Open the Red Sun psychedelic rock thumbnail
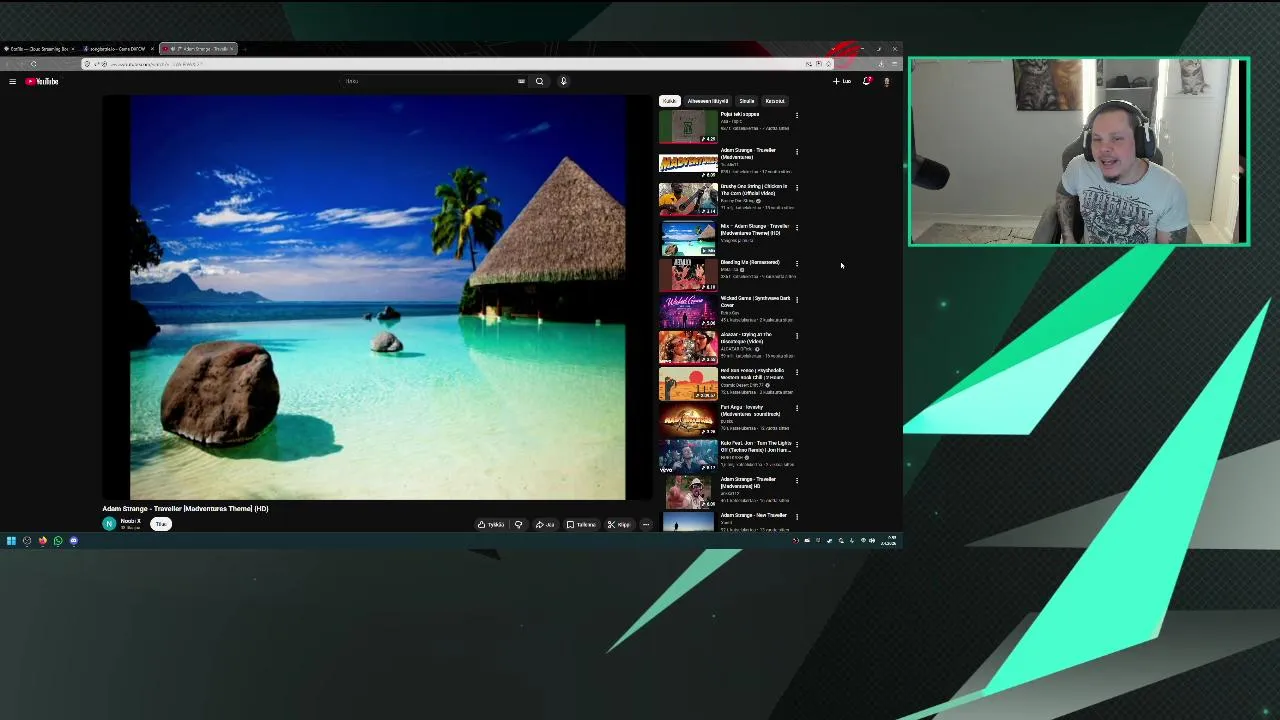 click(688, 384)
